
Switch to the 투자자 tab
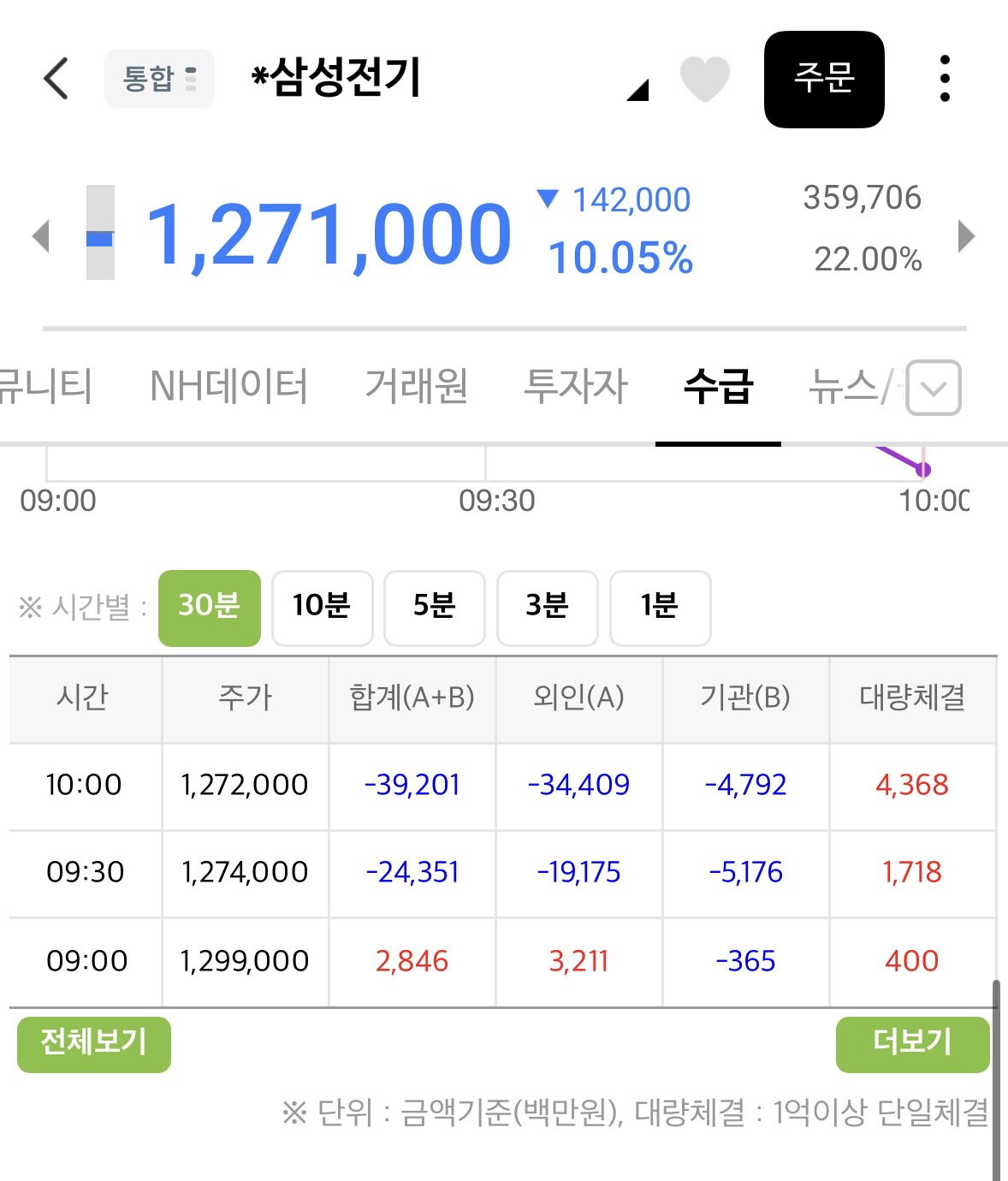(576, 386)
